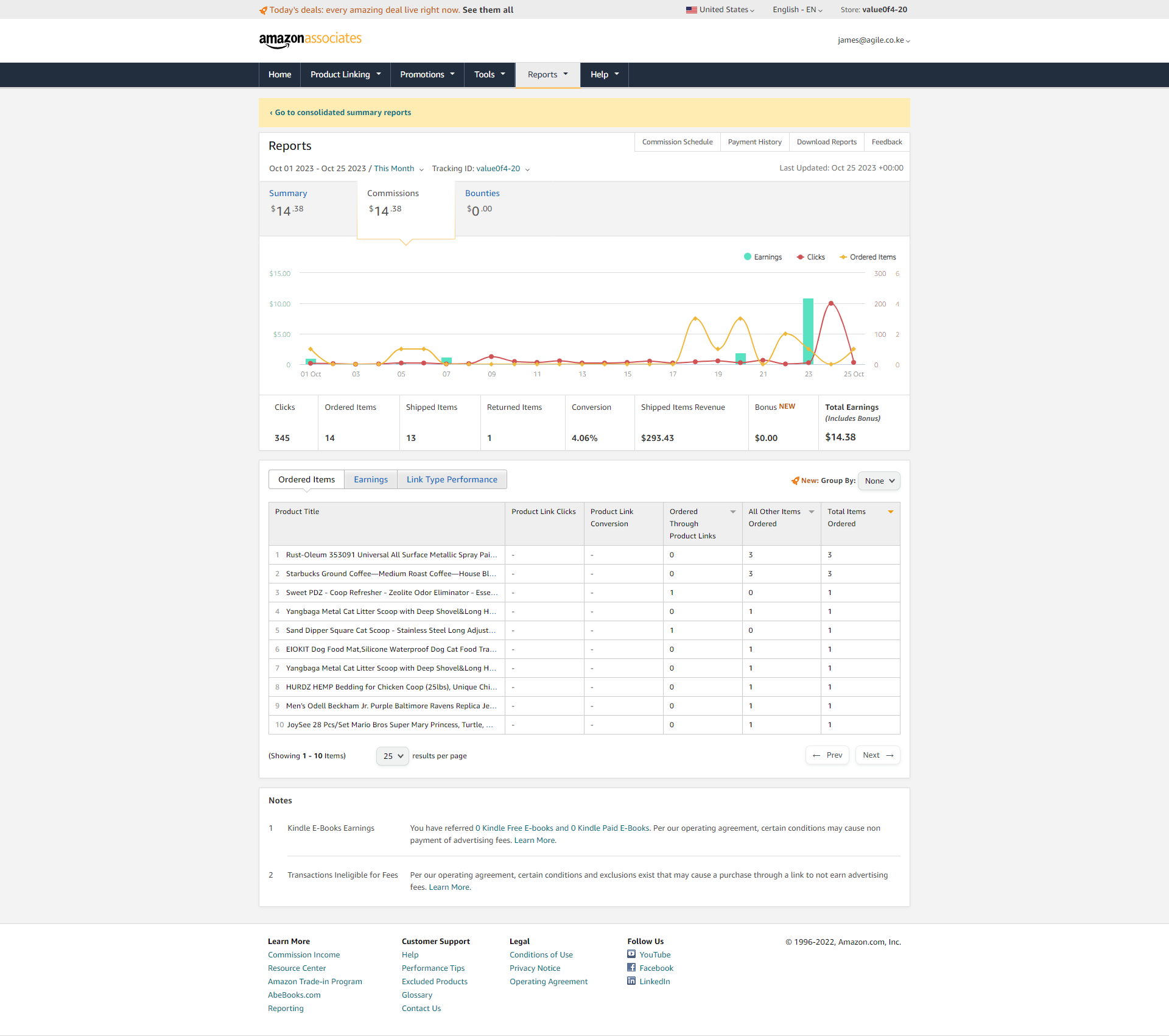Click the Ordered Items point on 18 Oct
The width and height of the screenshot is (1169, 1036).
click(x=695, y=319)
